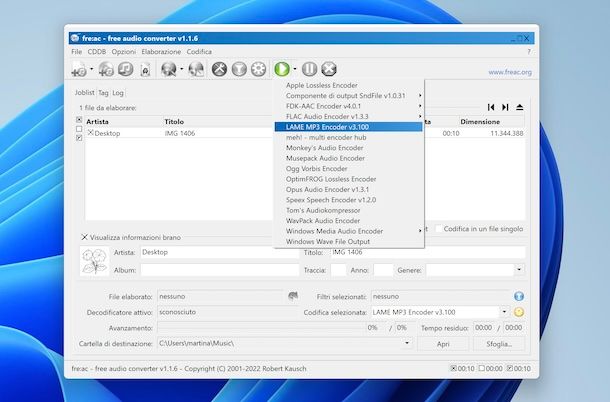
Task: Open general settings wrench icon
Action: 219,69
